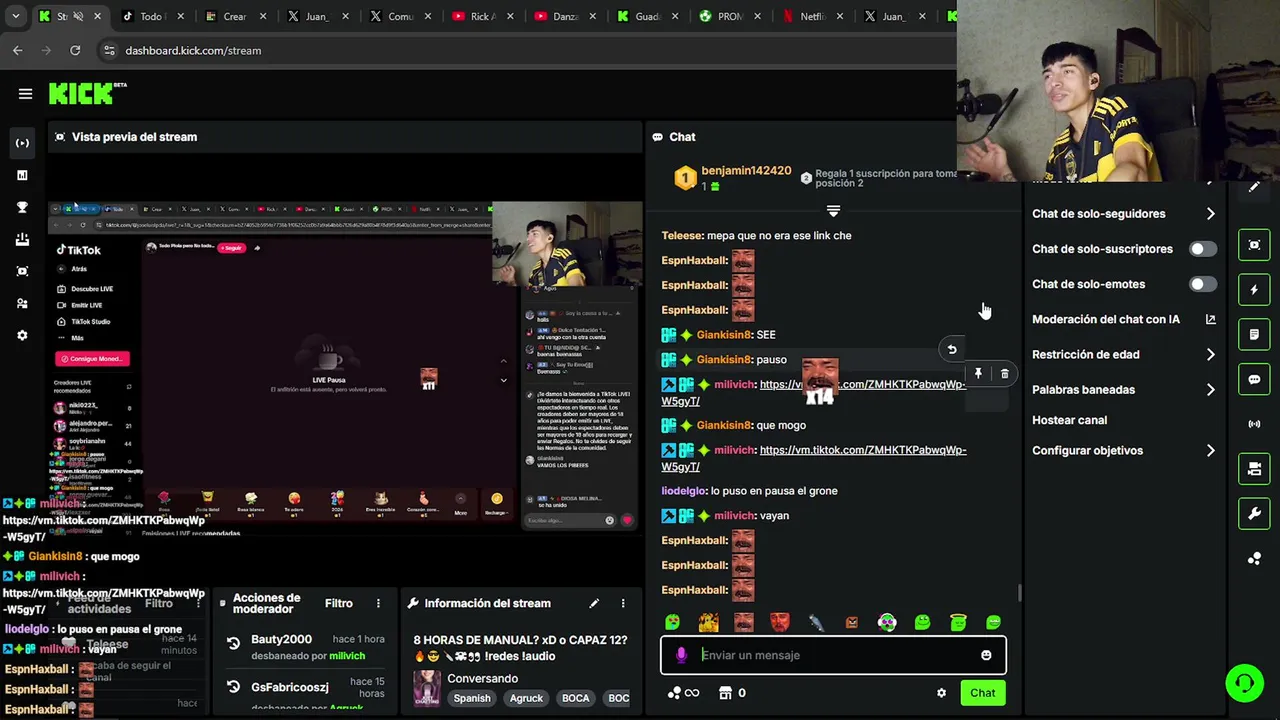Screen dimensions: 1280x720
Task: Open the green headset support button
Action: [x=1245, y=684]
